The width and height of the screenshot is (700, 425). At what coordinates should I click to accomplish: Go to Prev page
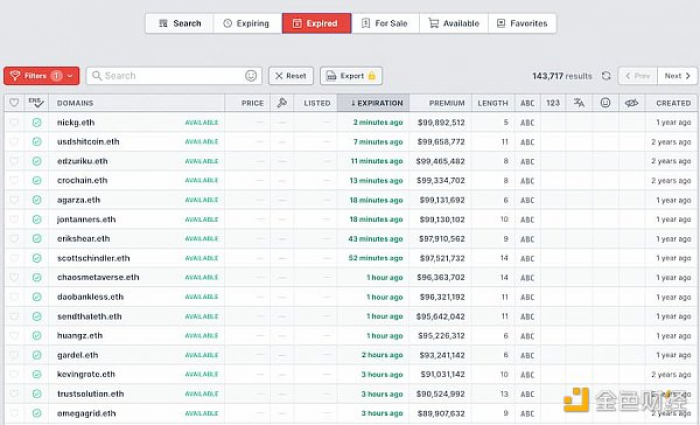[x=638, y=76]
